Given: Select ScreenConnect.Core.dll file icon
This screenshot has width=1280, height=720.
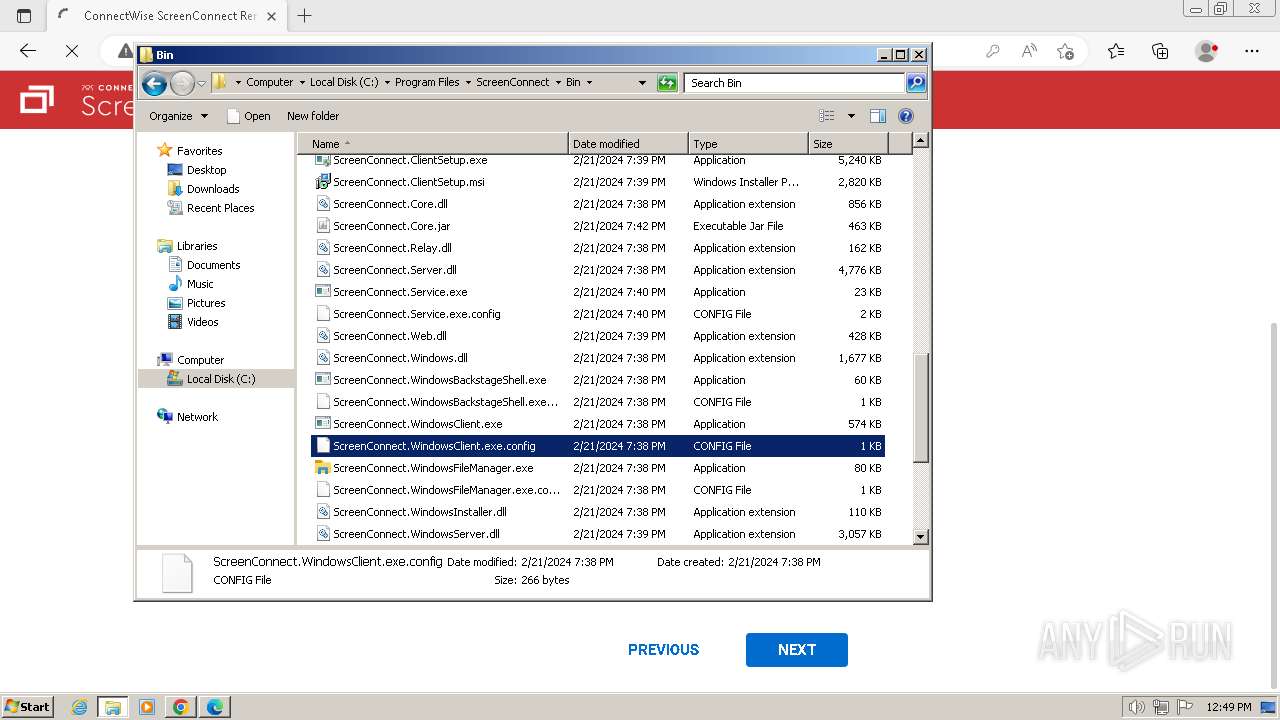Looking at the screenshot, I should pyautogui.click(x=323, y=204).
